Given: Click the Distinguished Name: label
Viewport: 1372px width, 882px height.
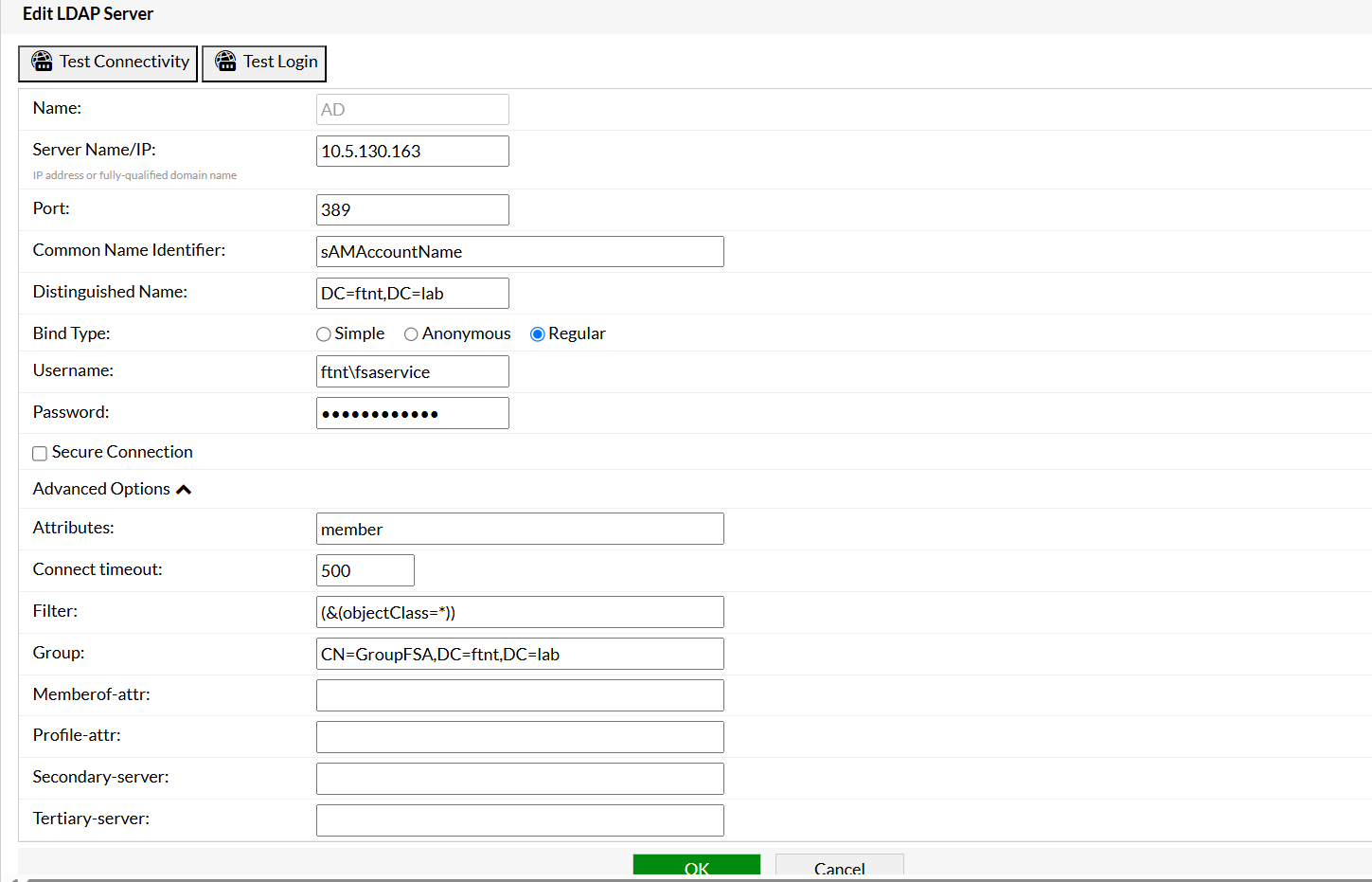Looking at the screenshot, I should coord(110,292).
